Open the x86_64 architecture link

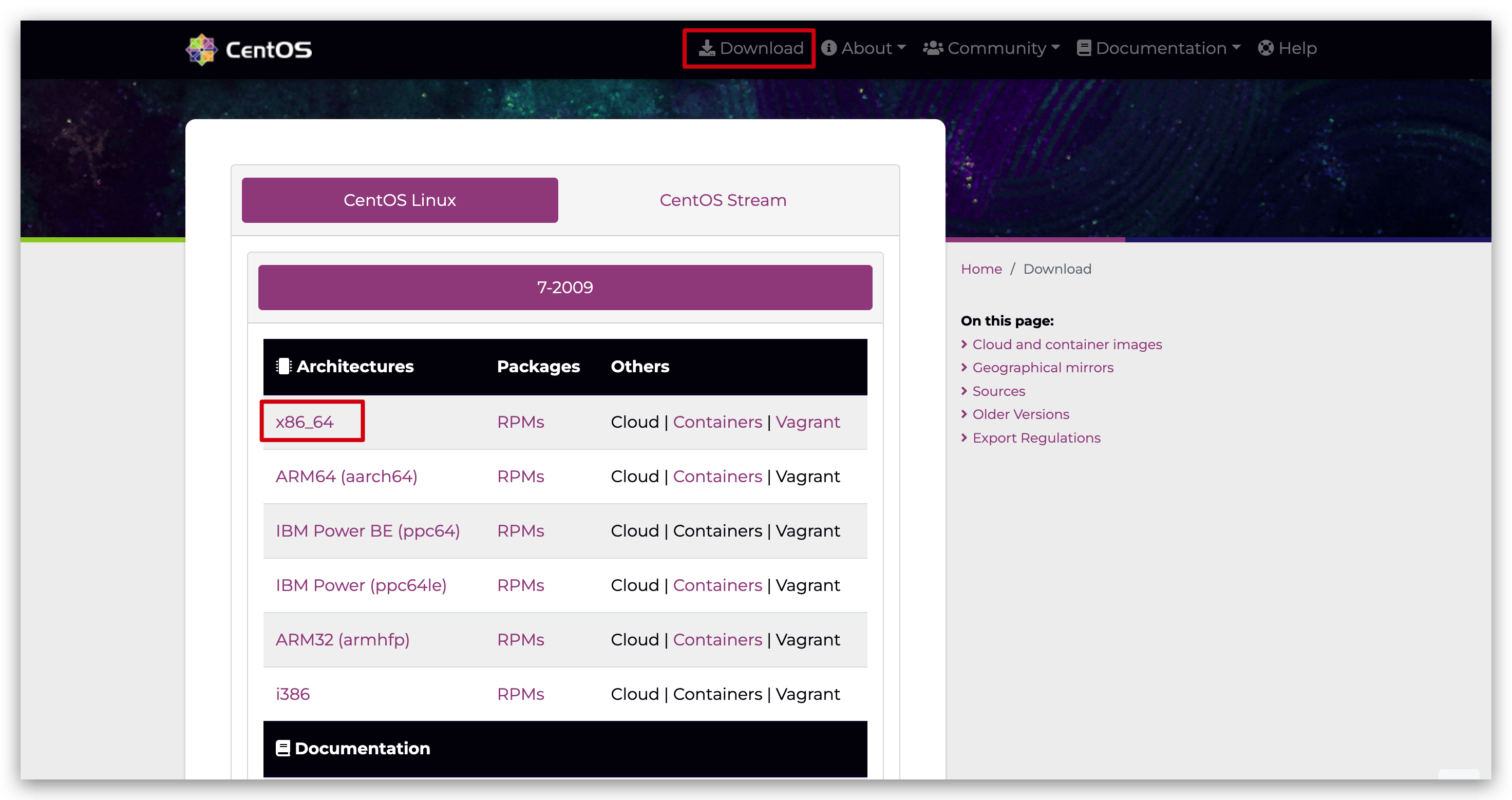305,422
